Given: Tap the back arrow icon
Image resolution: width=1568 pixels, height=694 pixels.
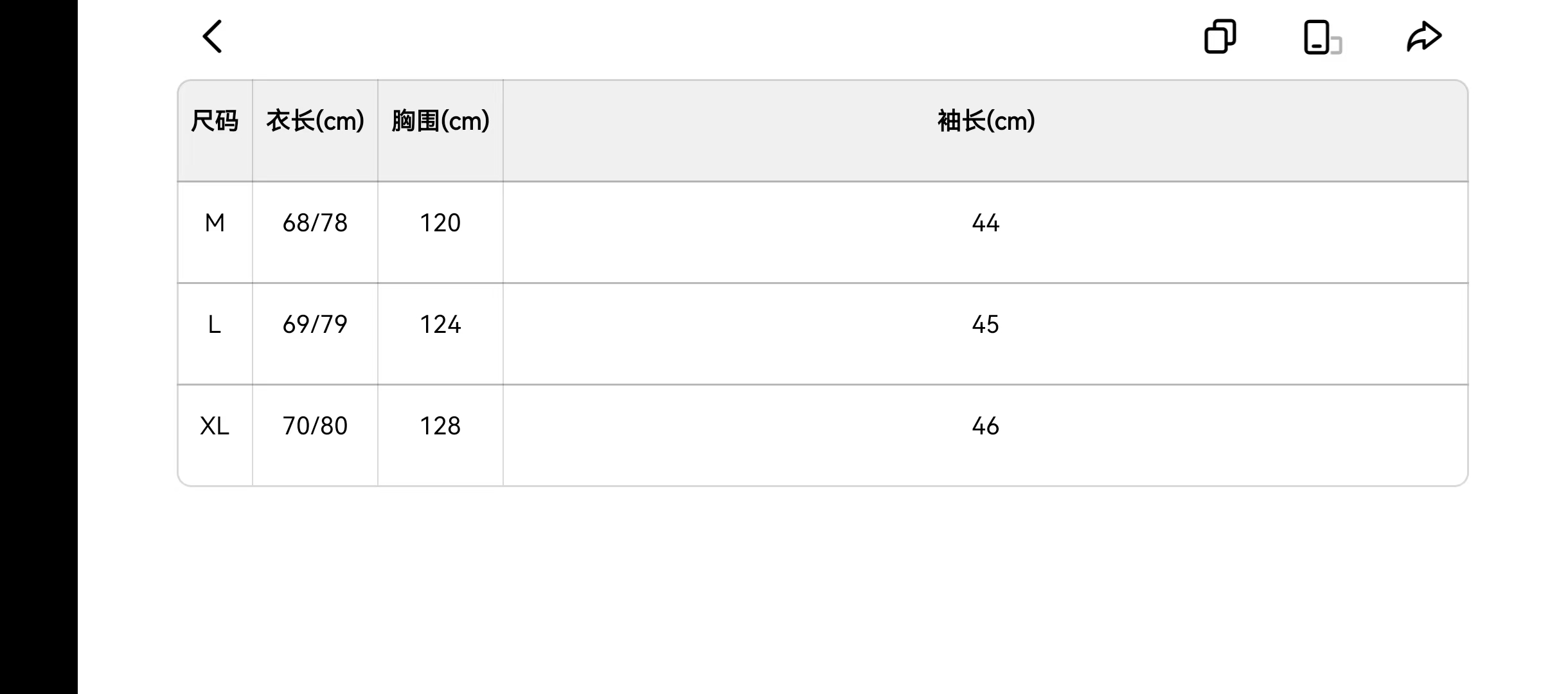Looking at the screenshot, I should point(212,36).
